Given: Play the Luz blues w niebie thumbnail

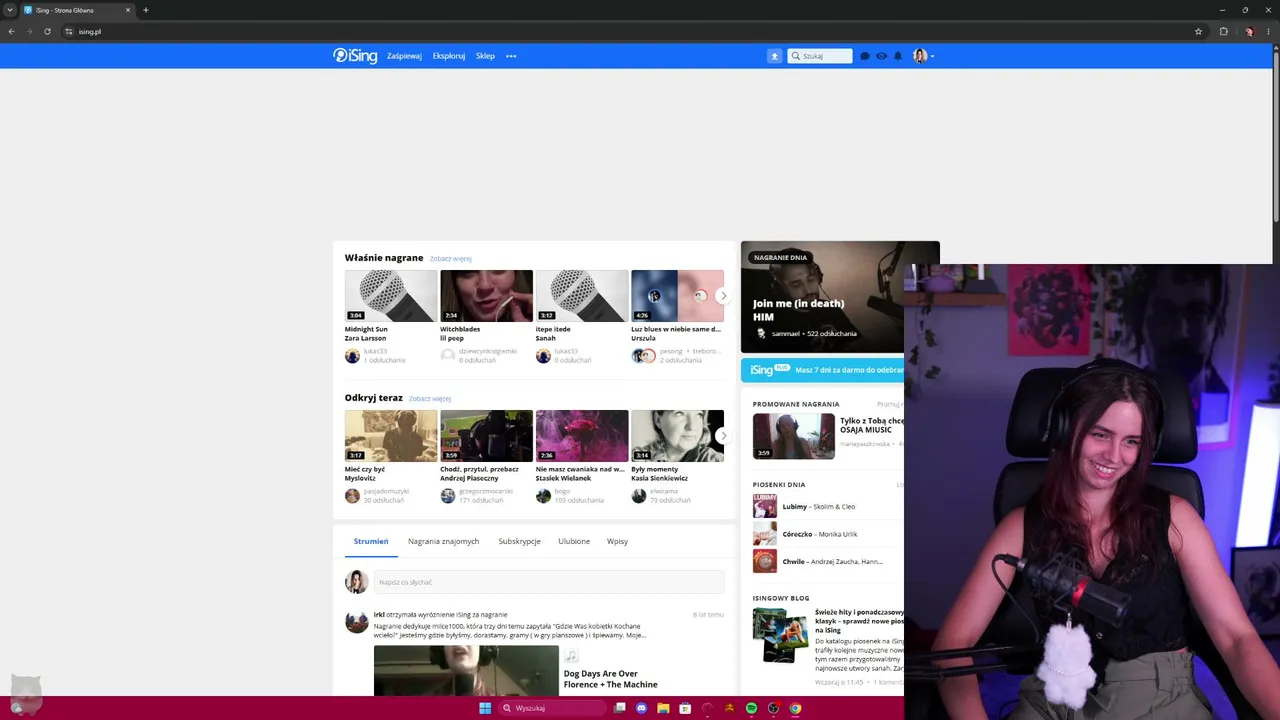Looking at the screenshot, I should point(677,296).
